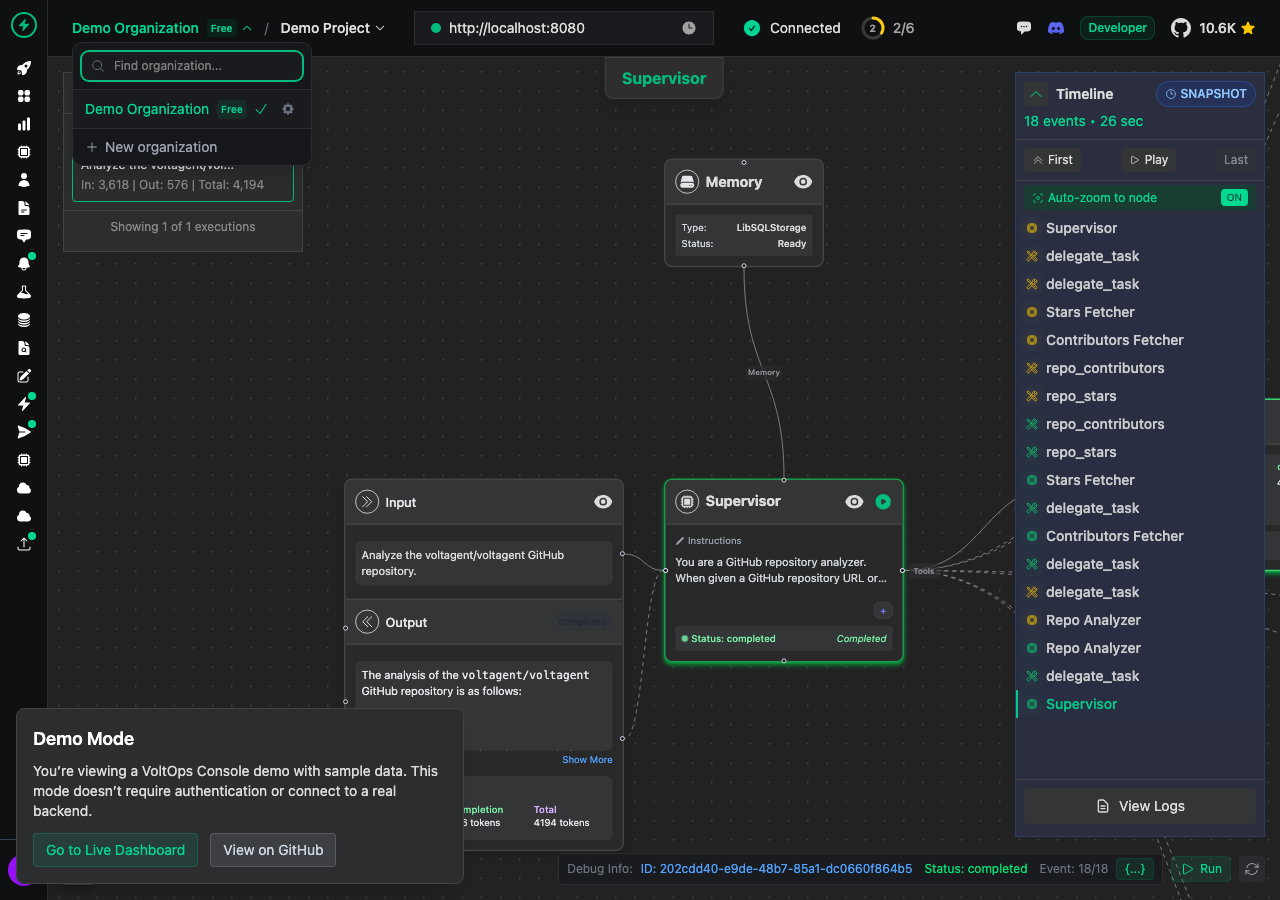Open the flask experiments sidebar icon
The image size is (1280, 900).
point(24,292)
